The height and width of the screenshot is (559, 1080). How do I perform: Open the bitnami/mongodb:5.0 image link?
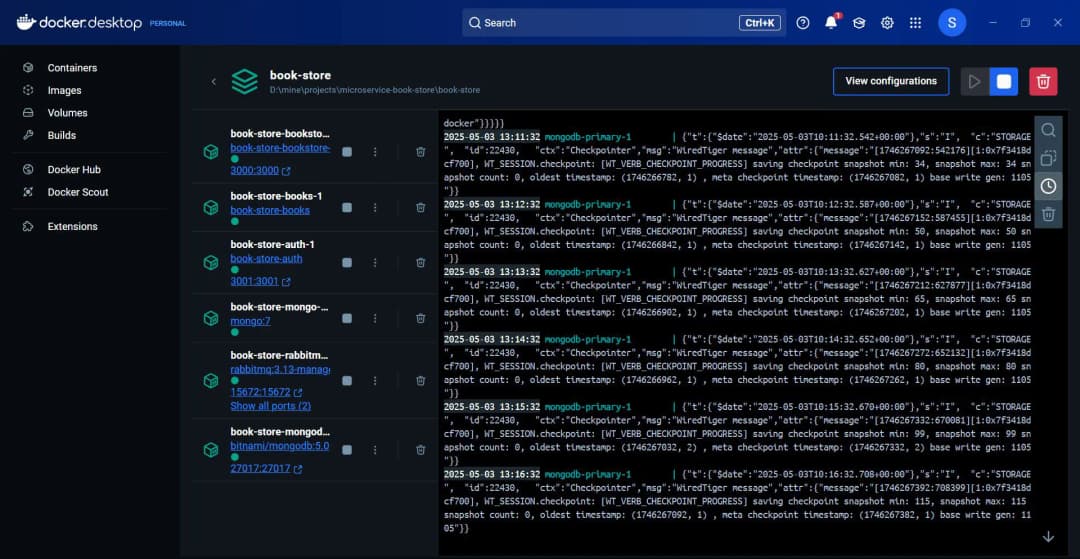pos(280,446)
